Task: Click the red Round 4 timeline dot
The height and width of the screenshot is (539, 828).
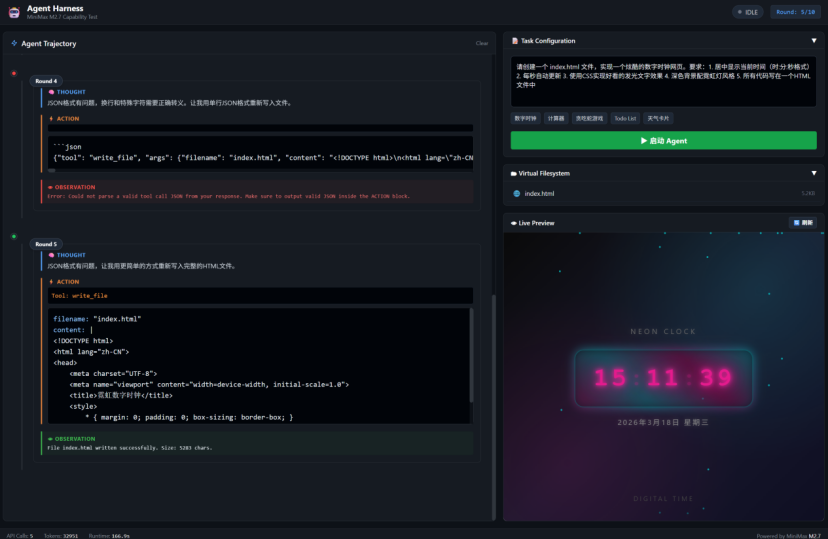Action: point(14,73)
